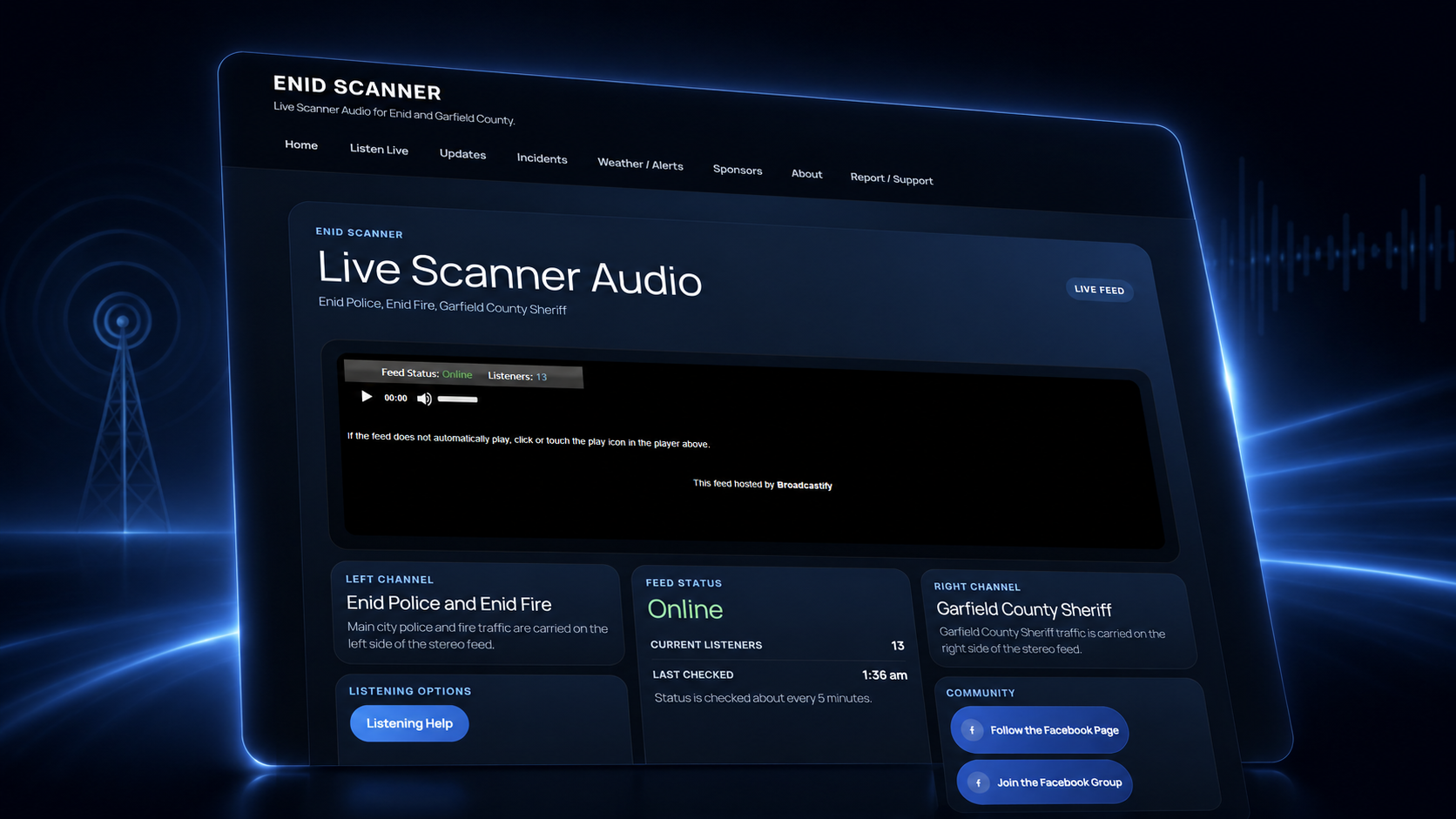Click the Listeners: 13 count in player

point(517,376)
